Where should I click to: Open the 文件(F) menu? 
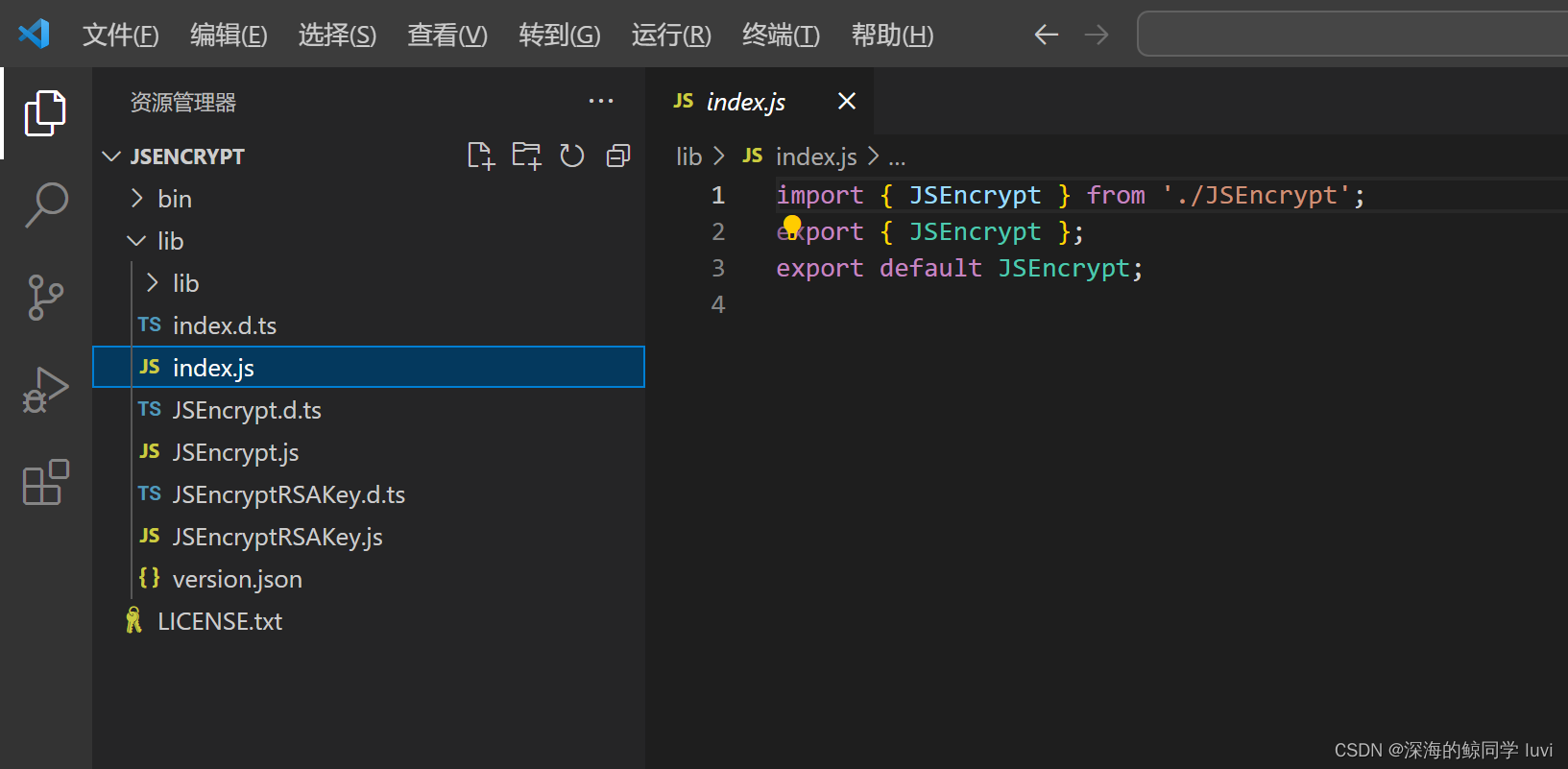coord(120,36)
